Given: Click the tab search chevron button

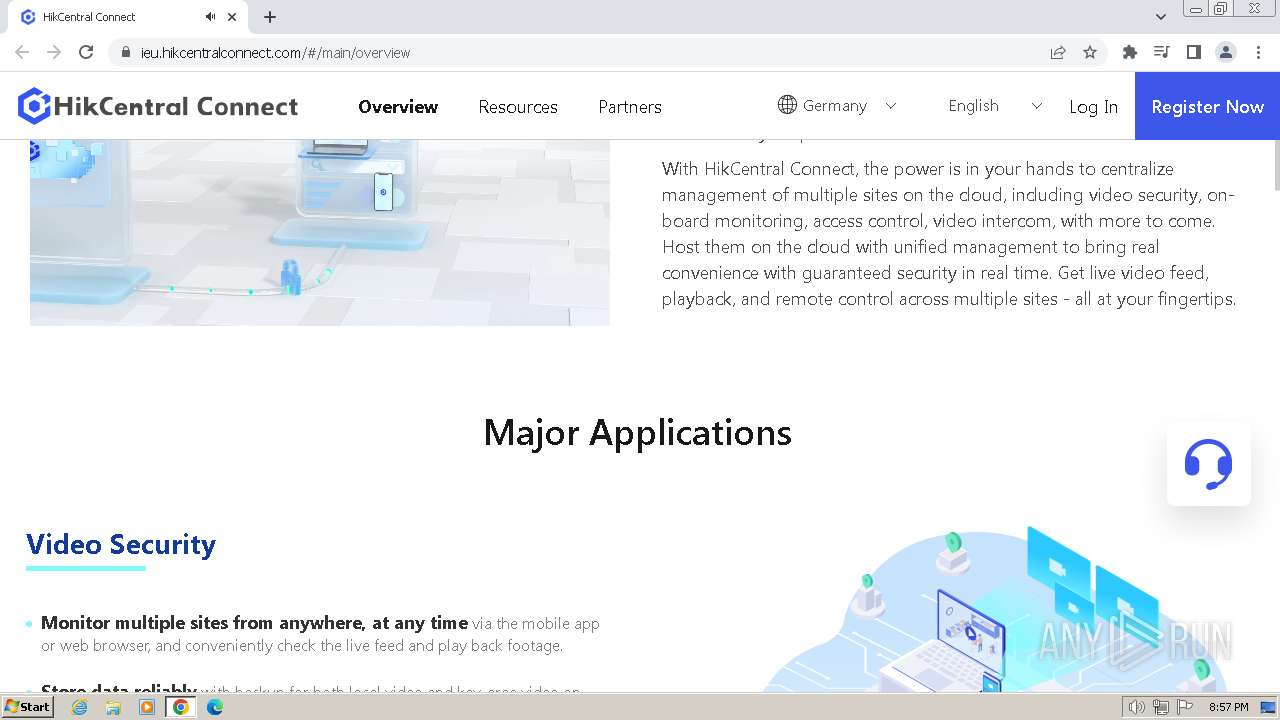Looking at the screenshot, I should [x=1161, y=17].
